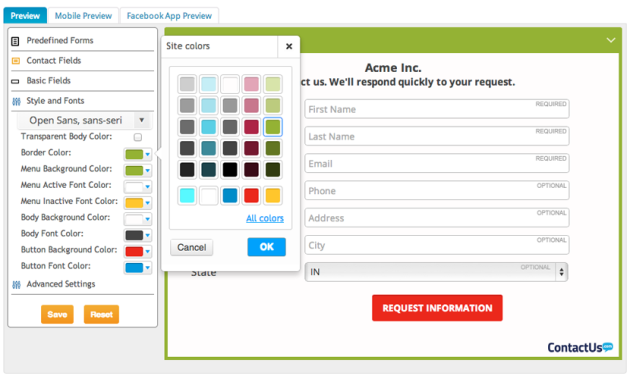Open the State select box showing IN
The image size is (630, 379).
[436, 272]
